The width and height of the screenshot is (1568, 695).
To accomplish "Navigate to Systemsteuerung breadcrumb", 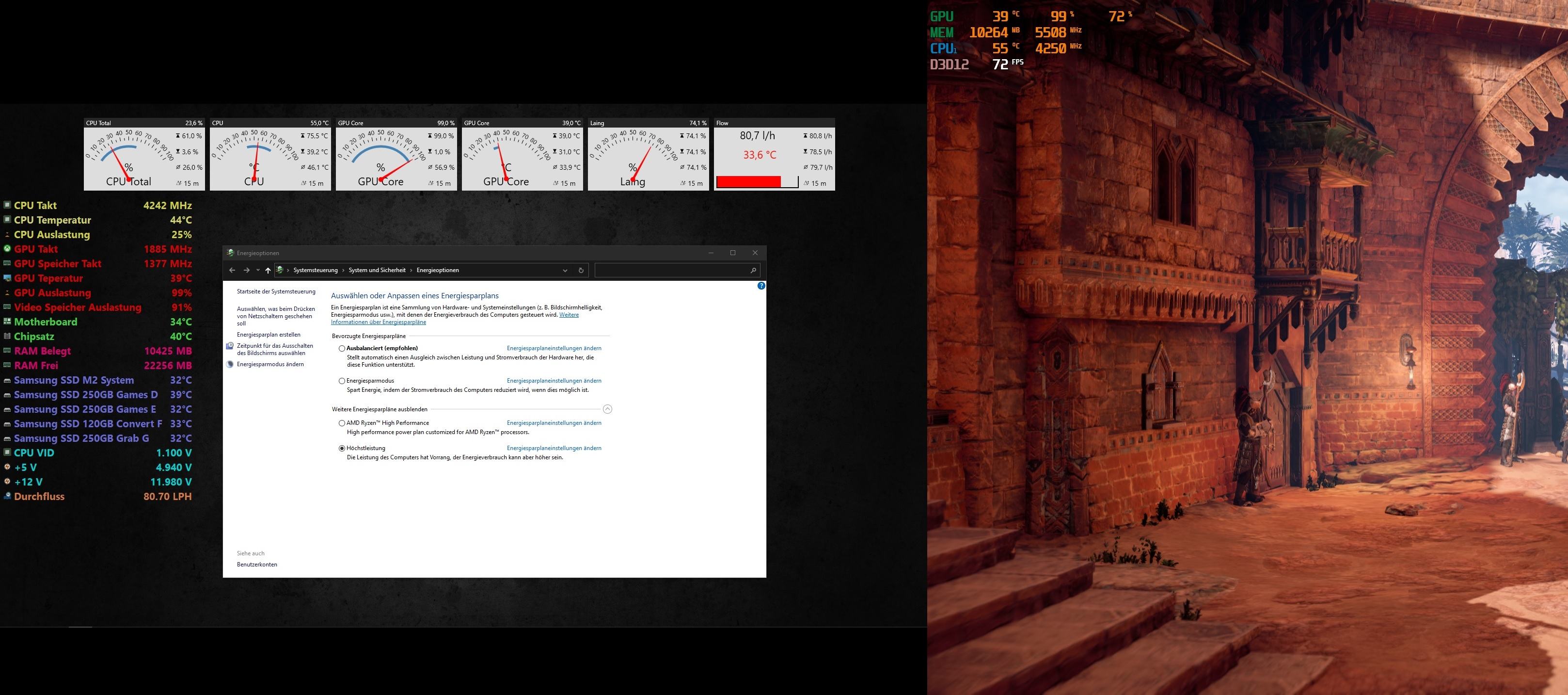I will [316, 271].
